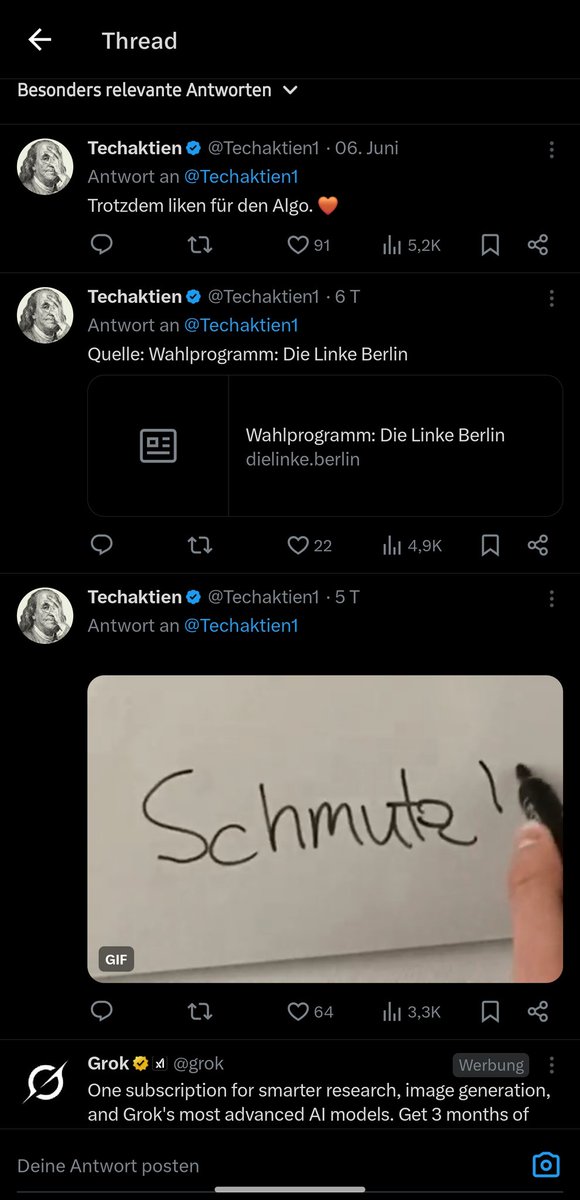
Task: Open the Grok profile avatar
Action: coord(46,1083)
